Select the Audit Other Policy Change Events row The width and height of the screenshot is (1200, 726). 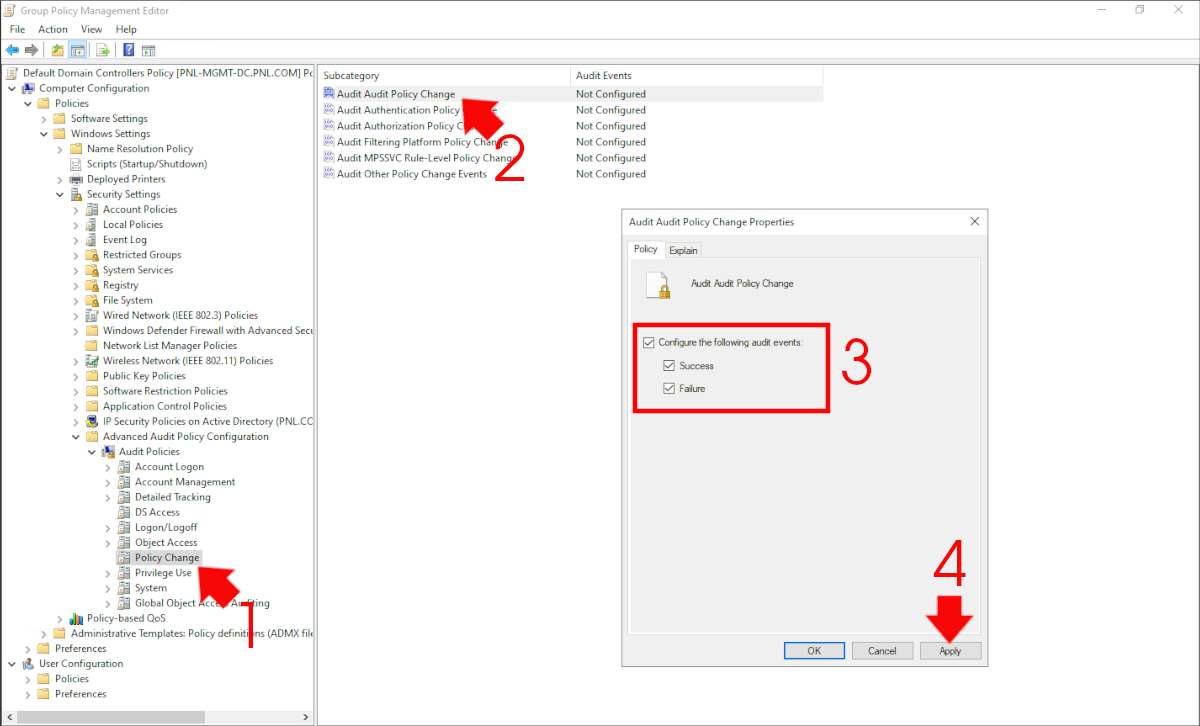point(570,174)
